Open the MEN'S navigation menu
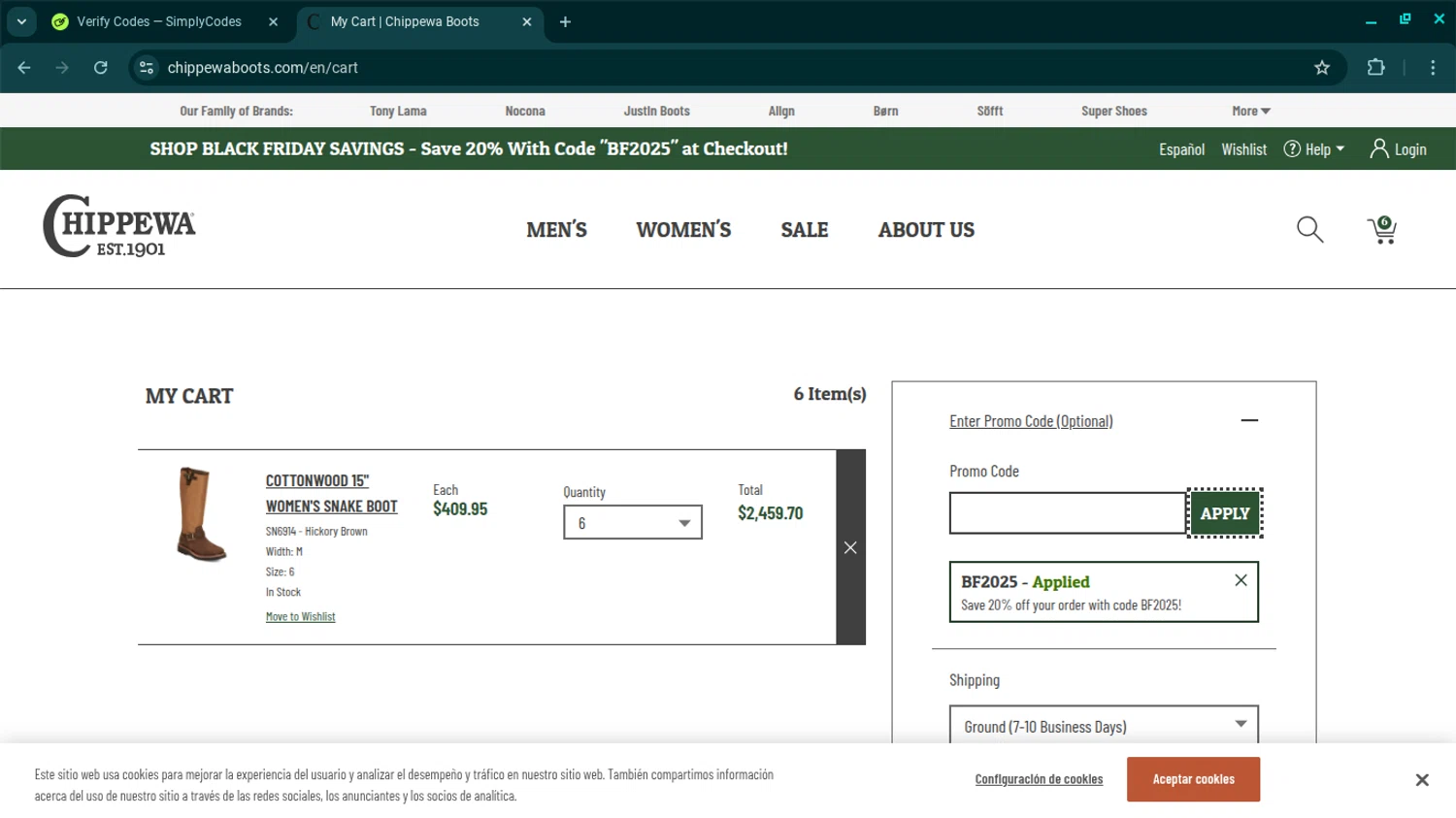This screenshot has height=818, width=1456. pyautogui.click(x=556, y=230)
